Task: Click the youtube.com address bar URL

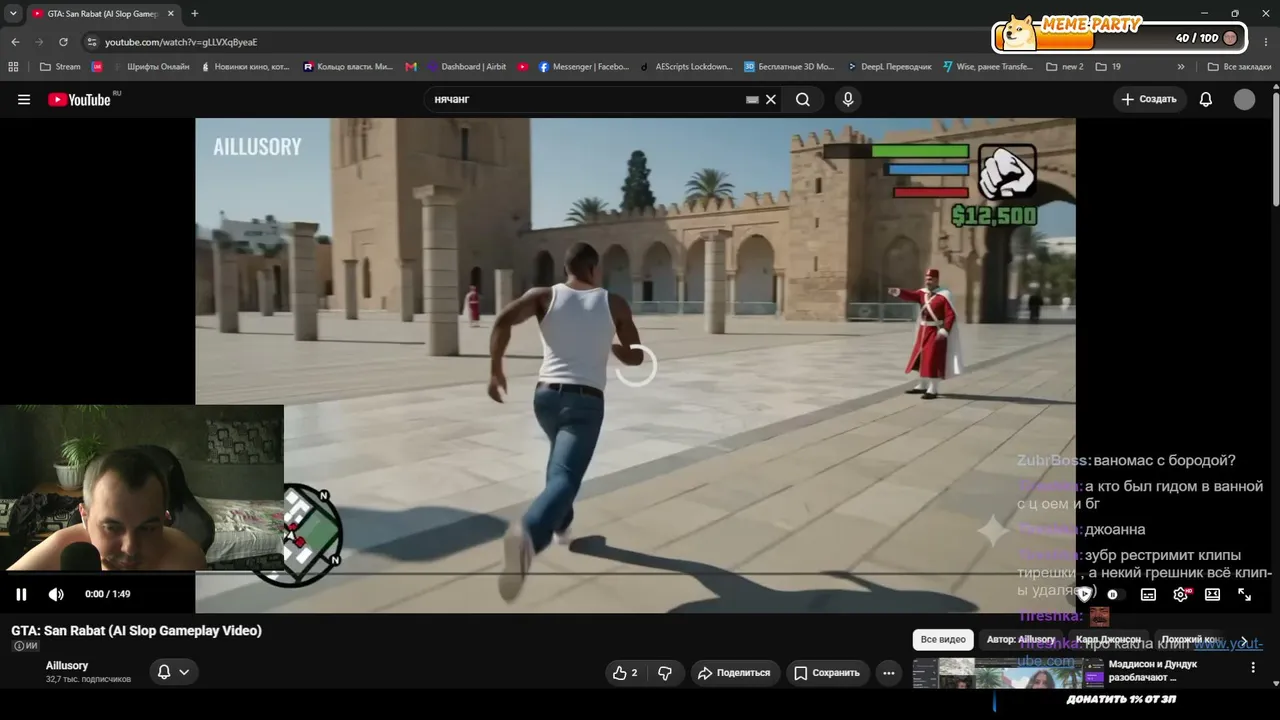Action: point(181,42)
